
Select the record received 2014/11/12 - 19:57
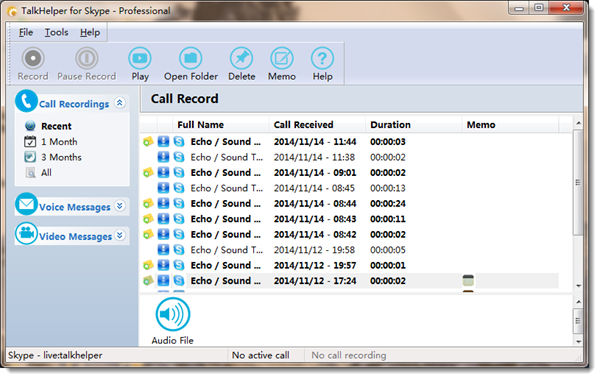(x=350, y=265)
